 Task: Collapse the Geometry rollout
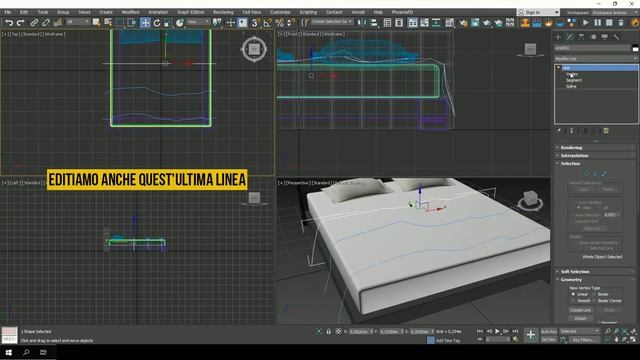[x=596, y=280]
